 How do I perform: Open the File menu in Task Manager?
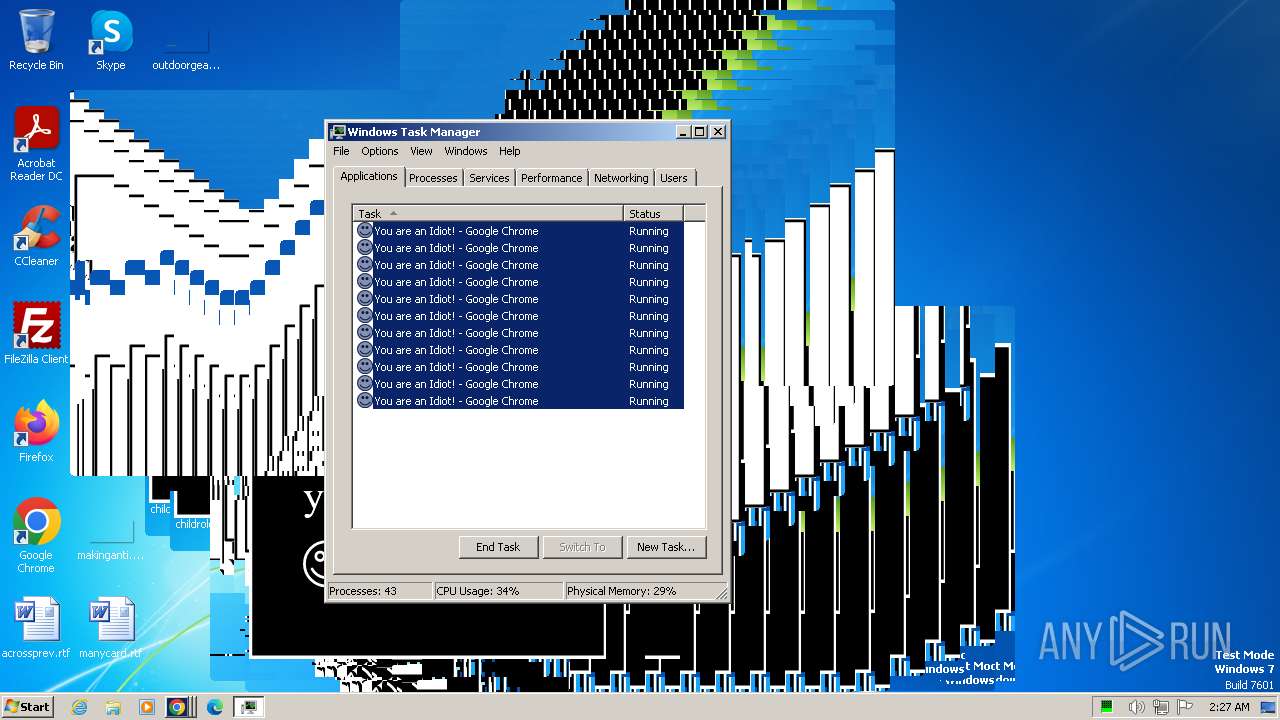(x=341, y=151)
